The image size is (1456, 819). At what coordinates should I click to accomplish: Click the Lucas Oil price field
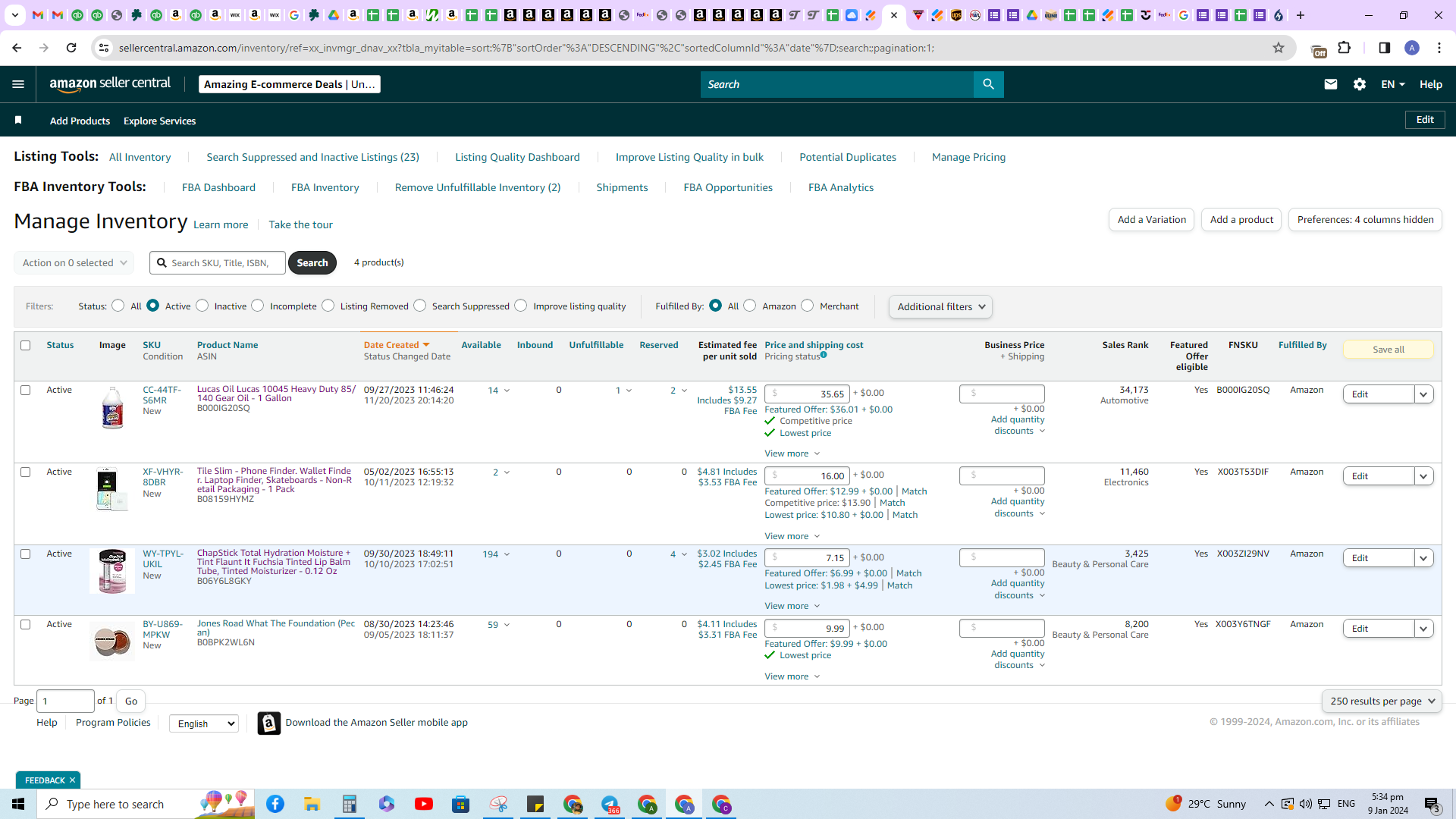(x=807, y=394)
